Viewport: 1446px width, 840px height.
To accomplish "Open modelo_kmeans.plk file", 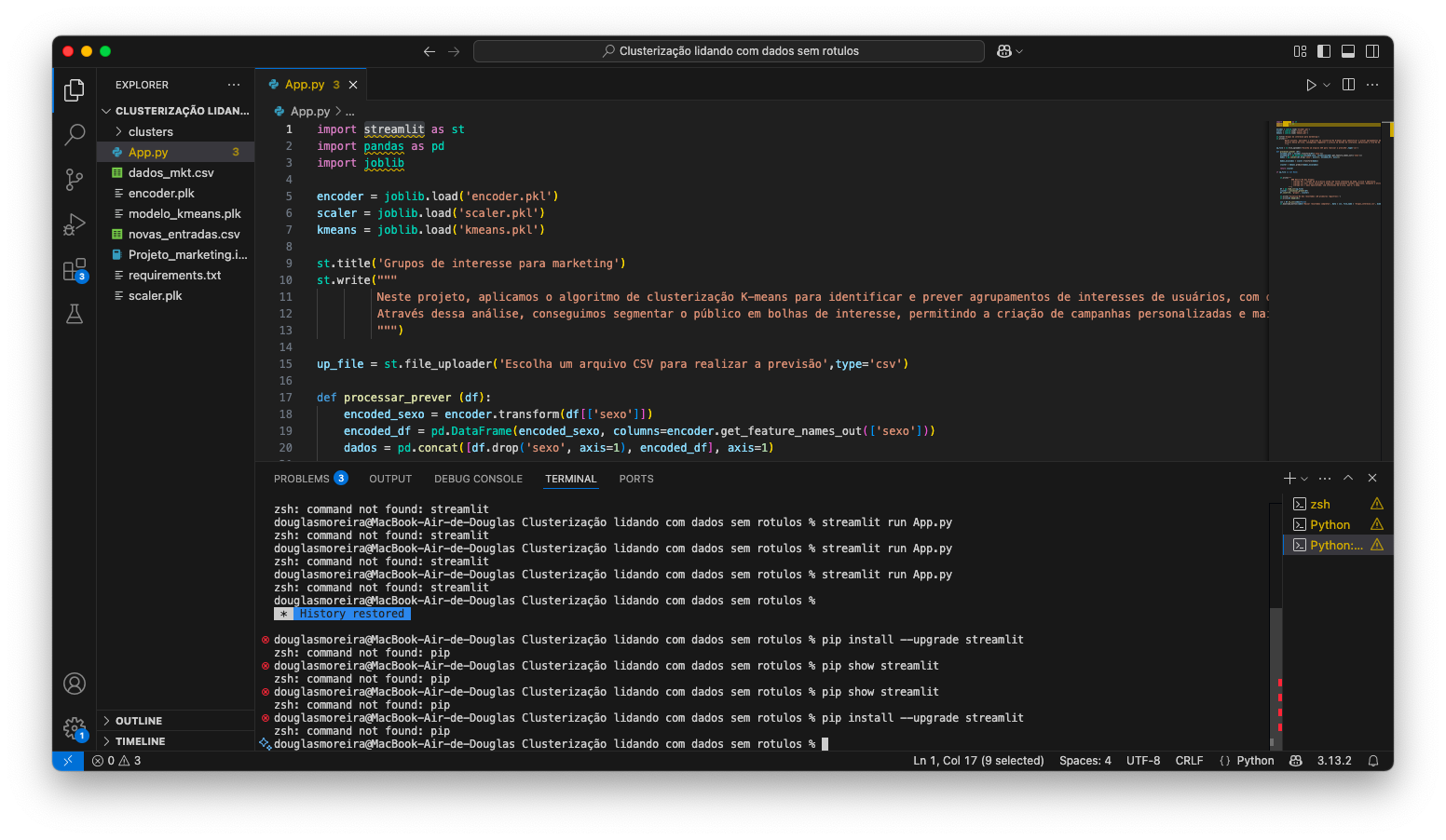I will point(176,214).
